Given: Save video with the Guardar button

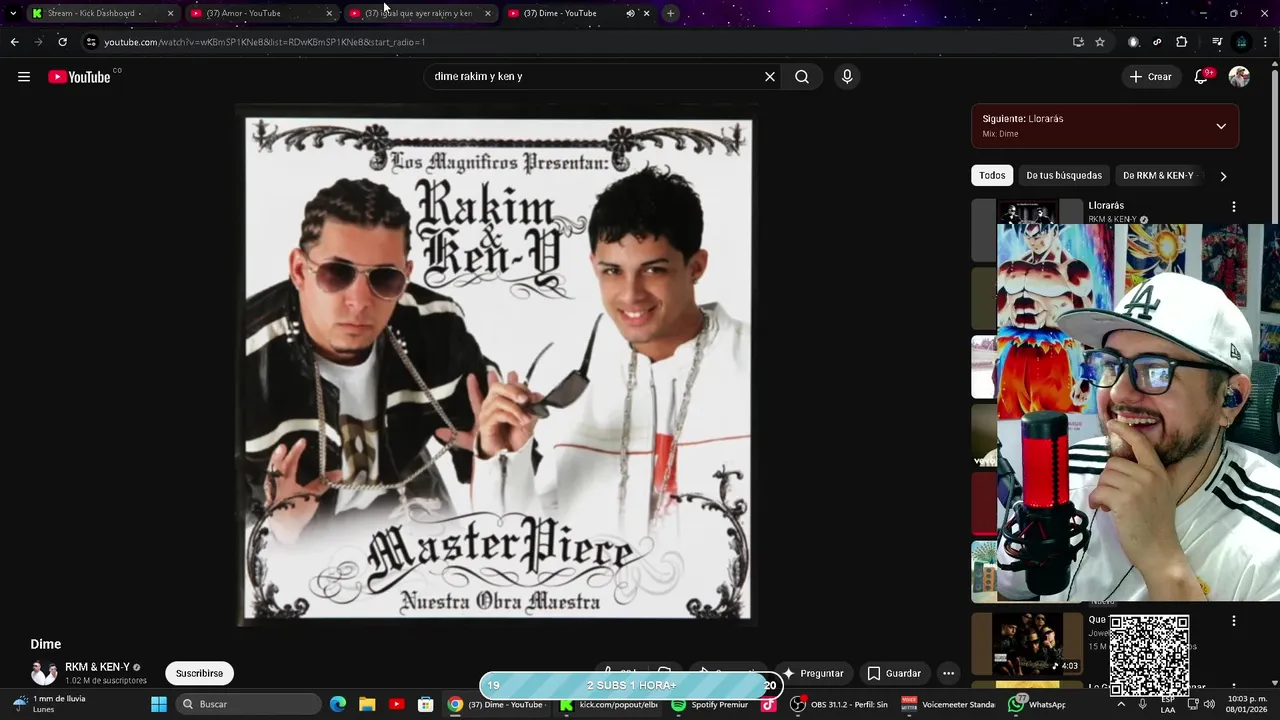Looking at the screenshot, I should point(894,673).
